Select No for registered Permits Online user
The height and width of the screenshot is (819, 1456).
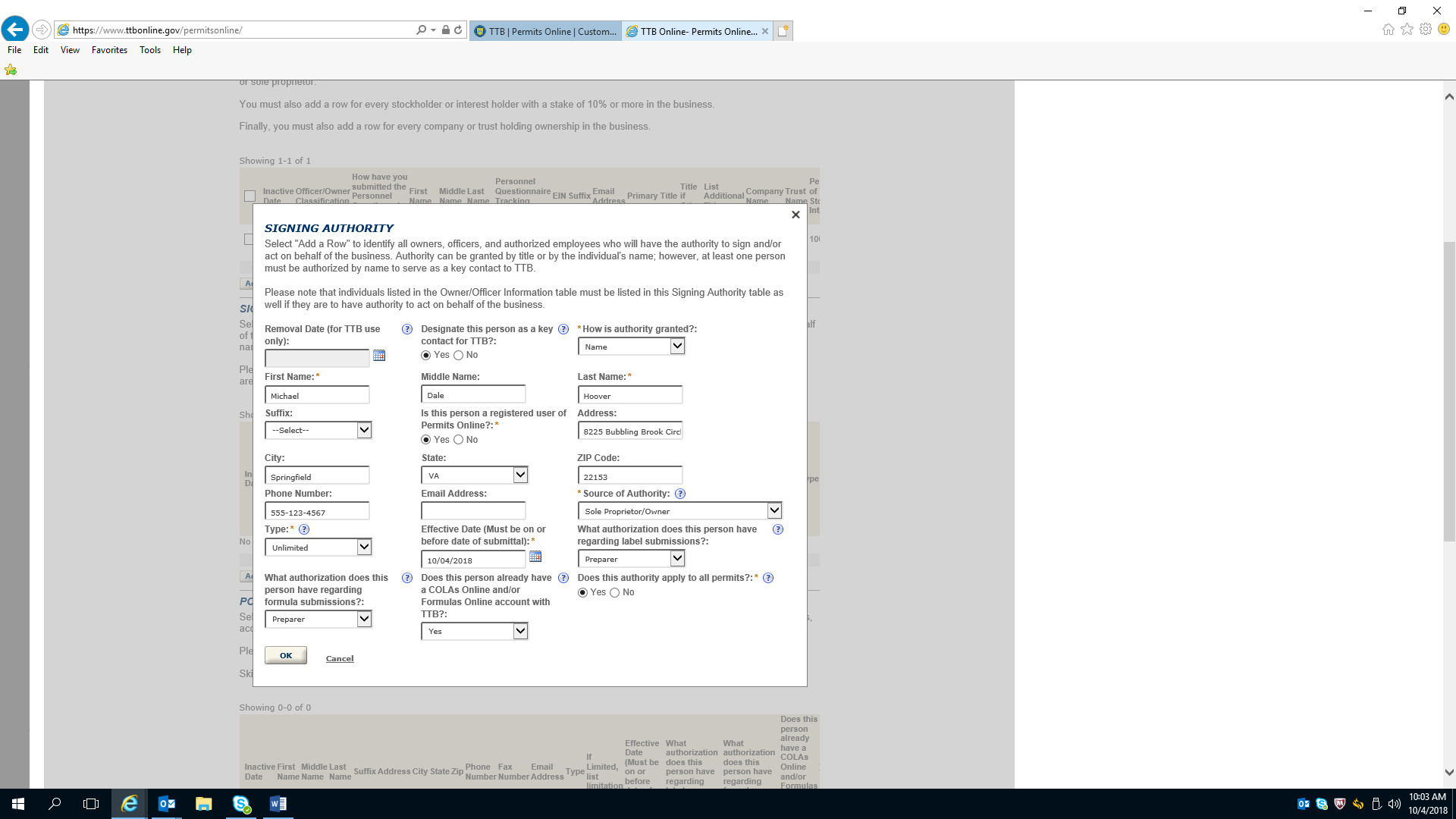tap(458, 440)
